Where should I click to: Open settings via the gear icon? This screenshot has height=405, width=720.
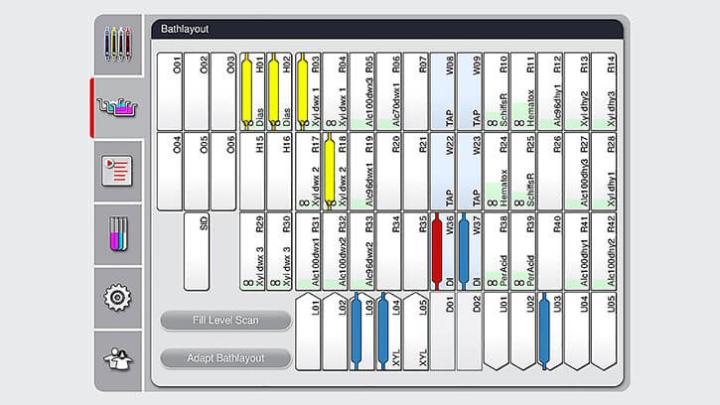[x=118, y=297]
